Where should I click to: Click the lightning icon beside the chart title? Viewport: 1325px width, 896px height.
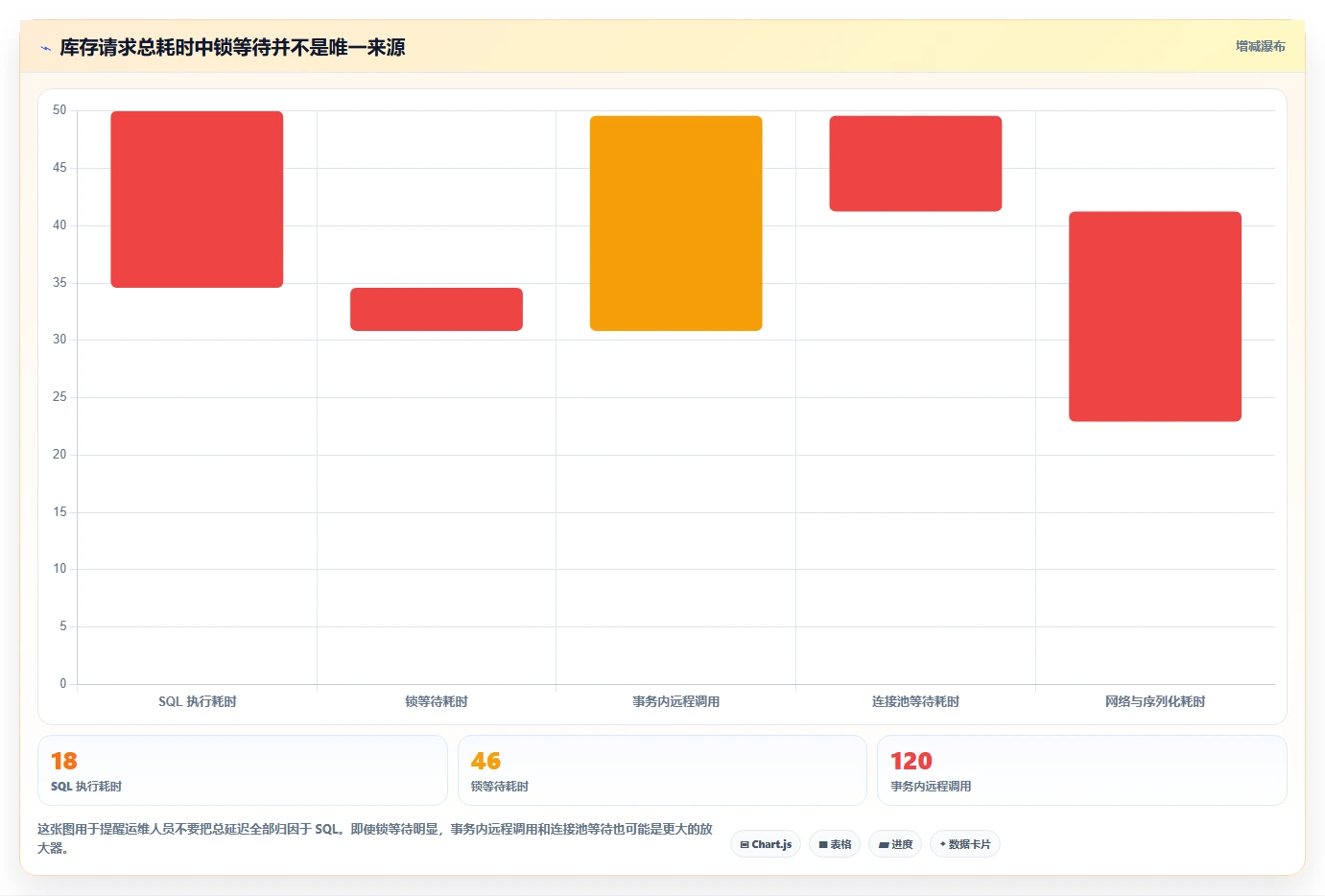pyautogui.click(x=45, y=48)
